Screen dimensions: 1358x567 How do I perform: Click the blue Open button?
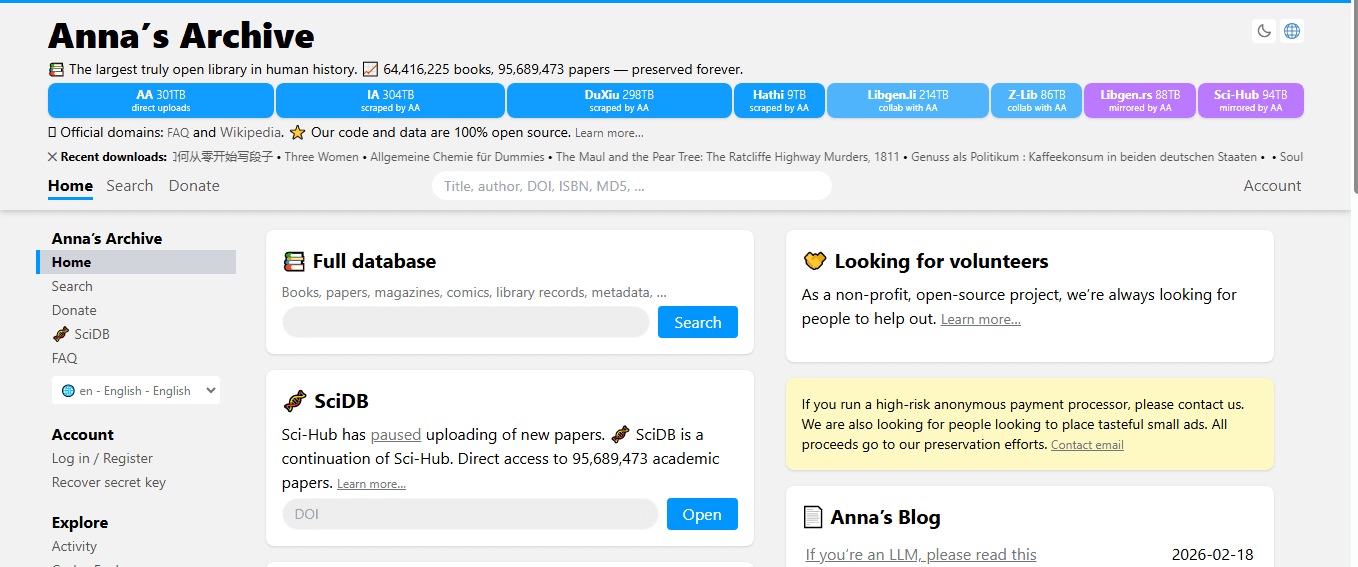pos(702,514)
